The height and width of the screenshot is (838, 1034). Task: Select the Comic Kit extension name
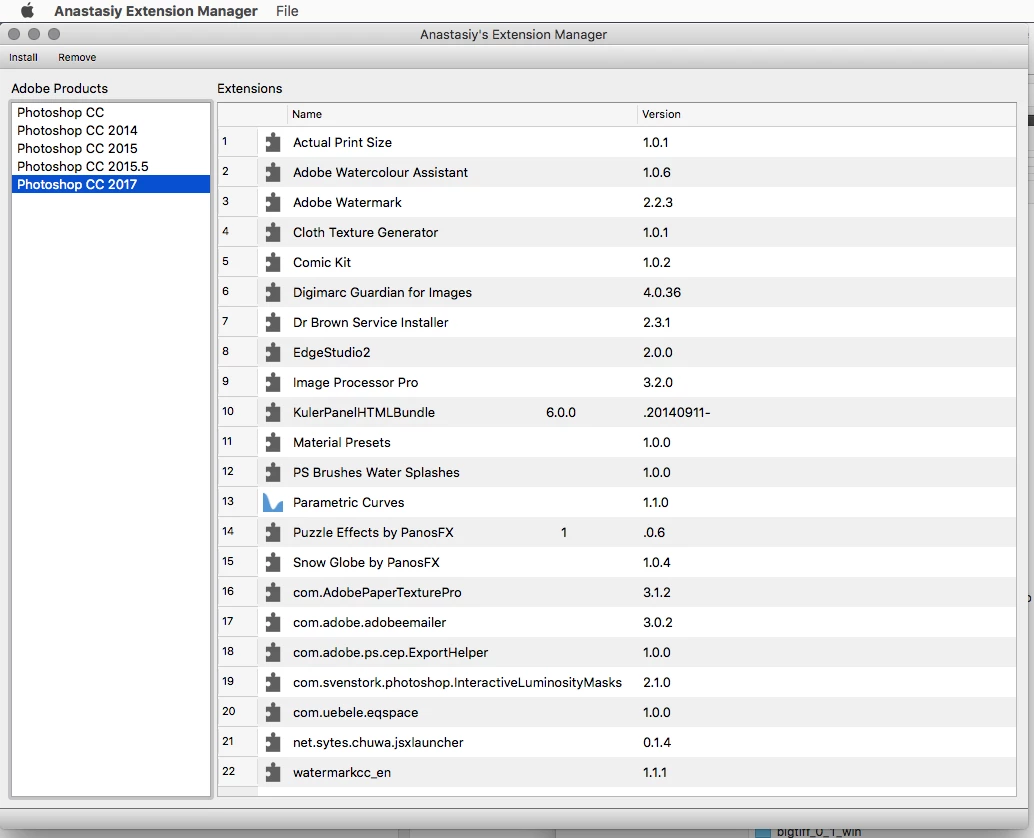(322, 262)
